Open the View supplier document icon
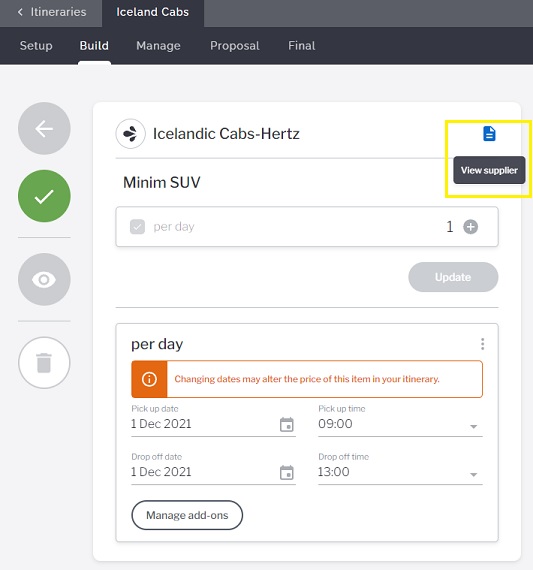Screen dimensions: 533x570 point(489,134)
